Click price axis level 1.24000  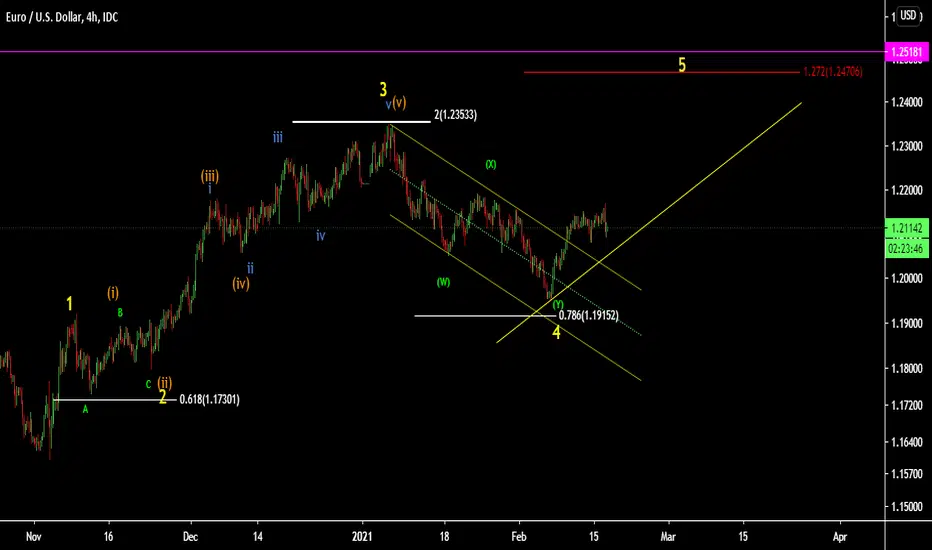tap(906, 102)
